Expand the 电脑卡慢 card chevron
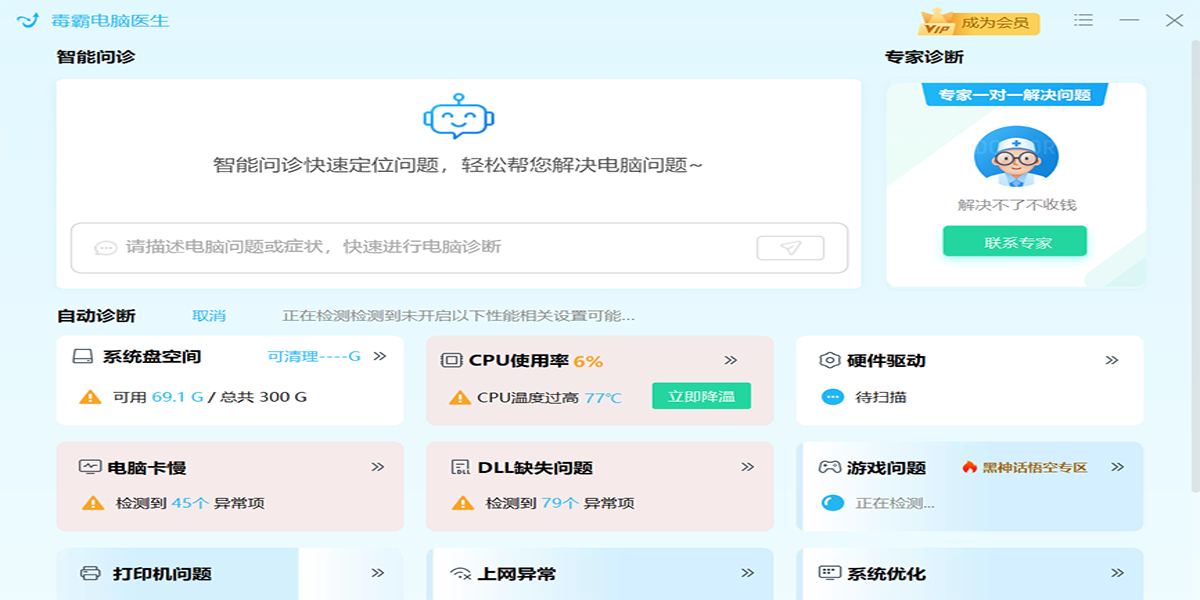 pyautogui.click(x=378, y=467)
